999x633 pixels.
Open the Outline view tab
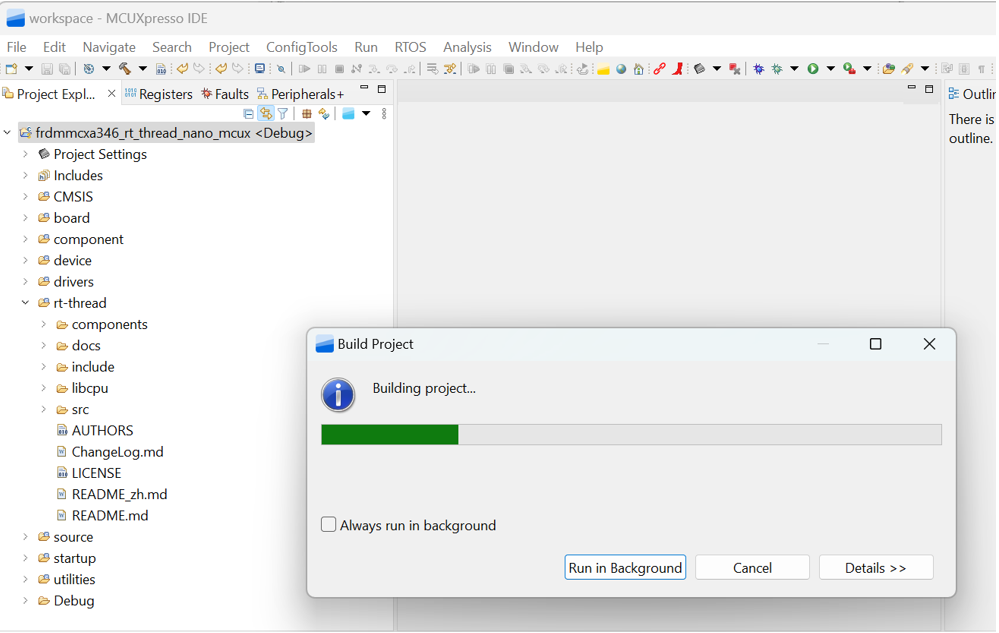(972, 94)
